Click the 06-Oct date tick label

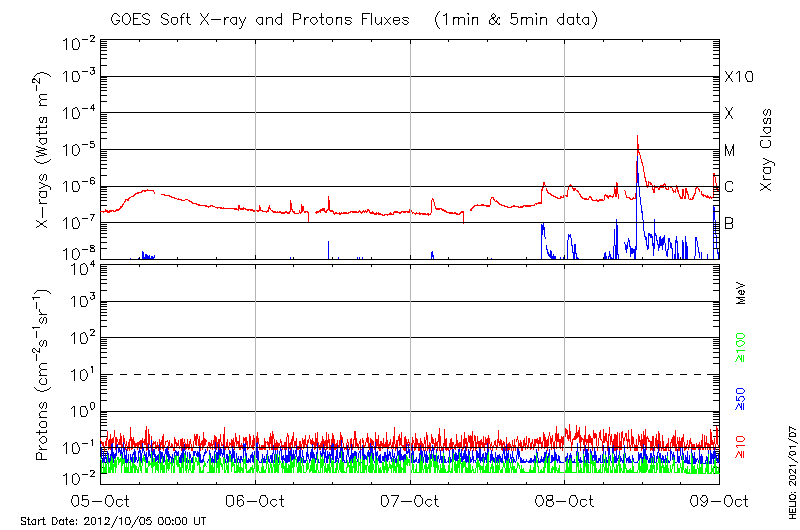tap(255, 501)
